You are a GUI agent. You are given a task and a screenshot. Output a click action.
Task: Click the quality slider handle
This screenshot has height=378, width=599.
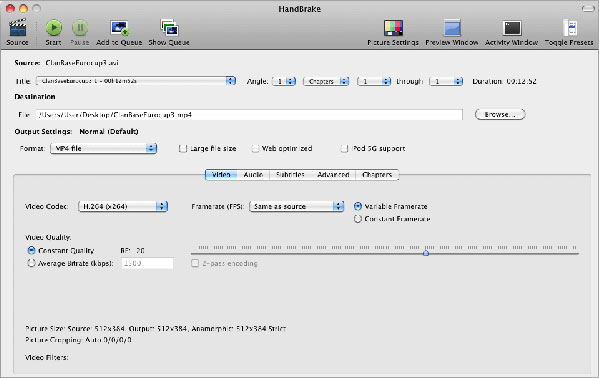point(426,253)
